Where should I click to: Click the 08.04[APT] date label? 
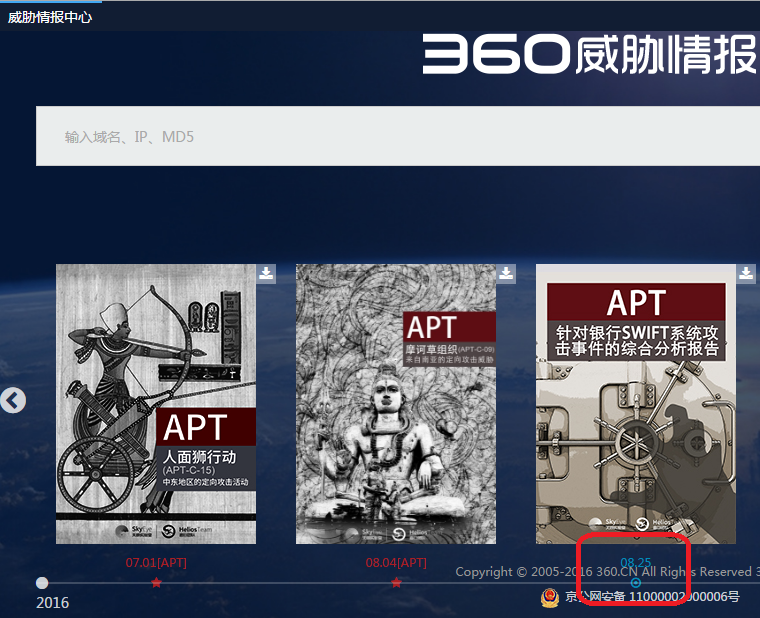pos(396,563)
